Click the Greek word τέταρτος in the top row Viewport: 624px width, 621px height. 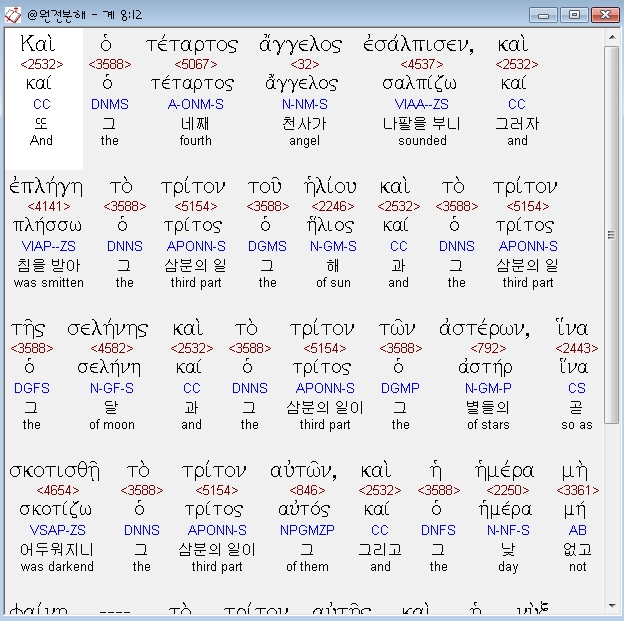click(x=192, y=45)
